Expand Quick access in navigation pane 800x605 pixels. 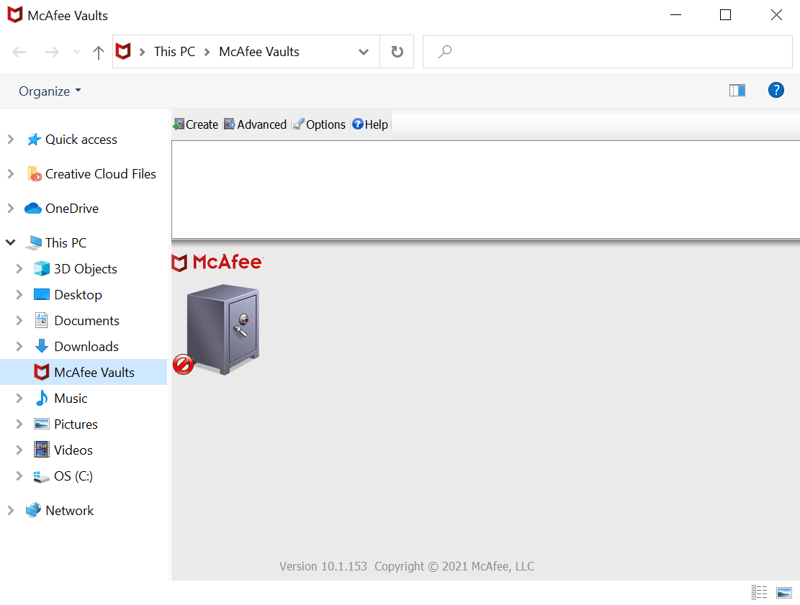pyautogui.click(x=10, y=139)
